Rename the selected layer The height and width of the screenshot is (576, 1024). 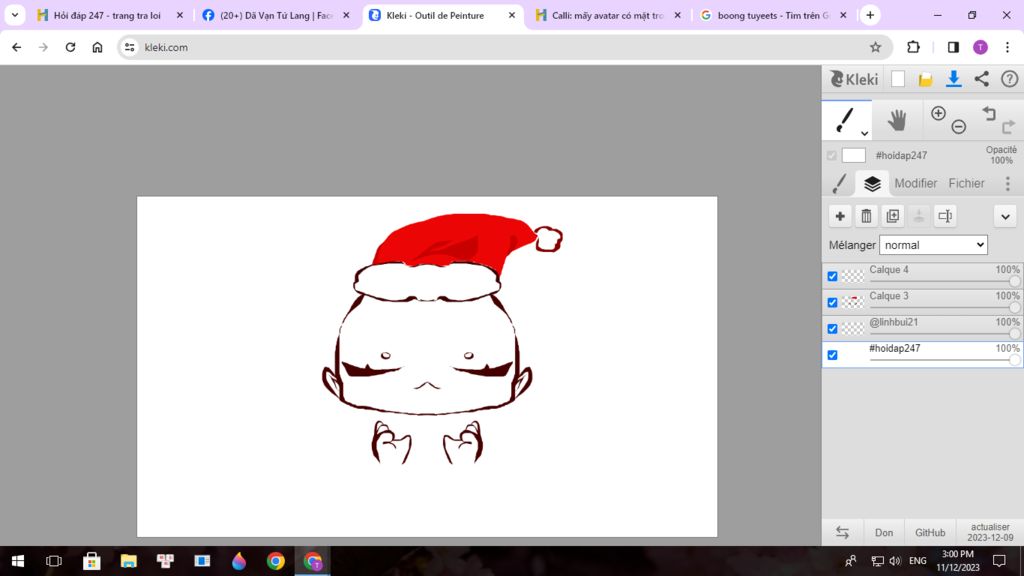946,216
